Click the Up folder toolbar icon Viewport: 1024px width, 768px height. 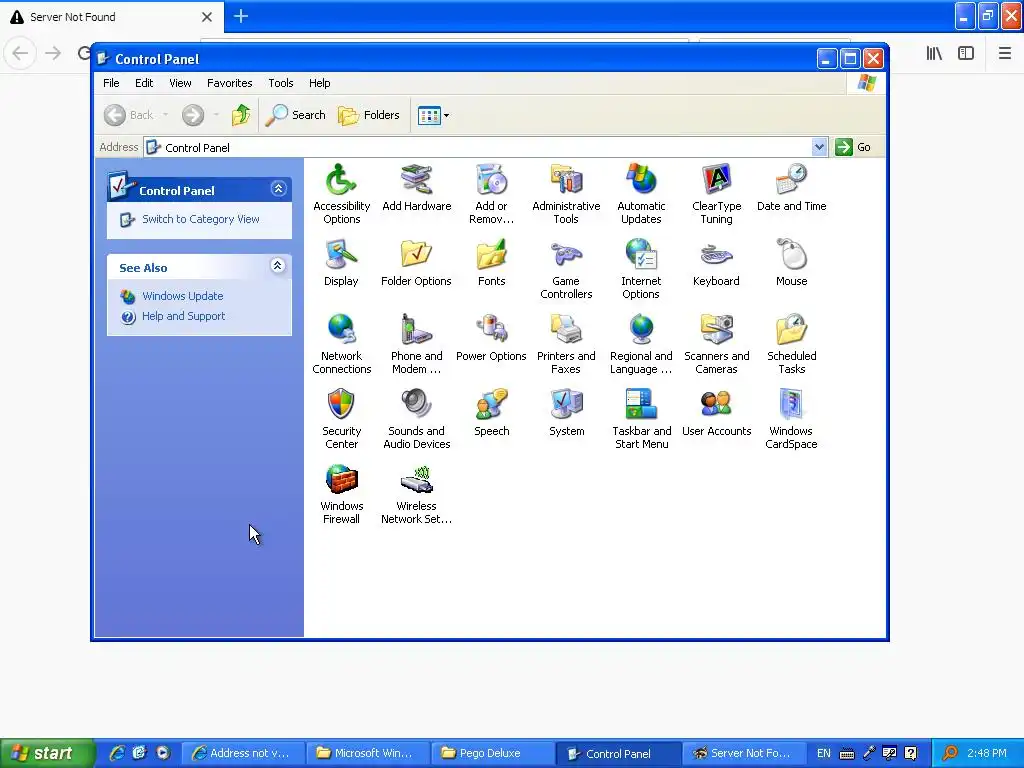pos(241,115)
